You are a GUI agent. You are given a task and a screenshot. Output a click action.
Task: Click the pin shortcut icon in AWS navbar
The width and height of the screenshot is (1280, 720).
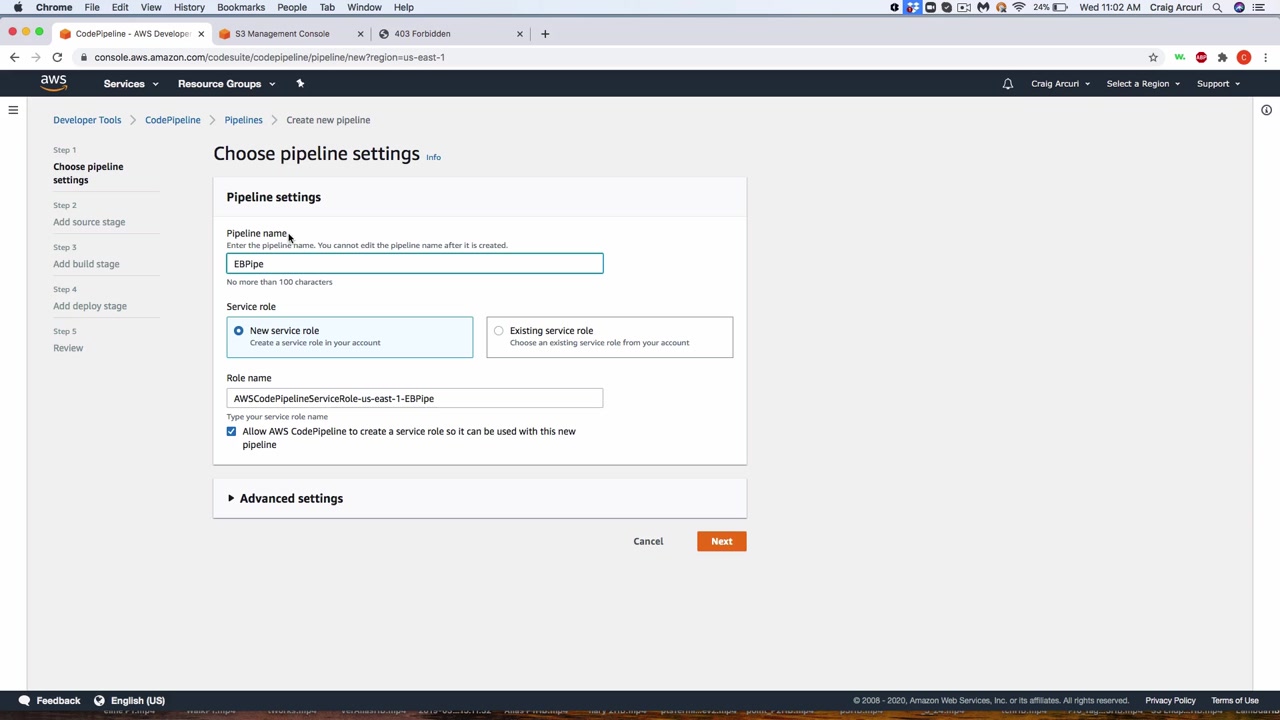coord(300,83)
